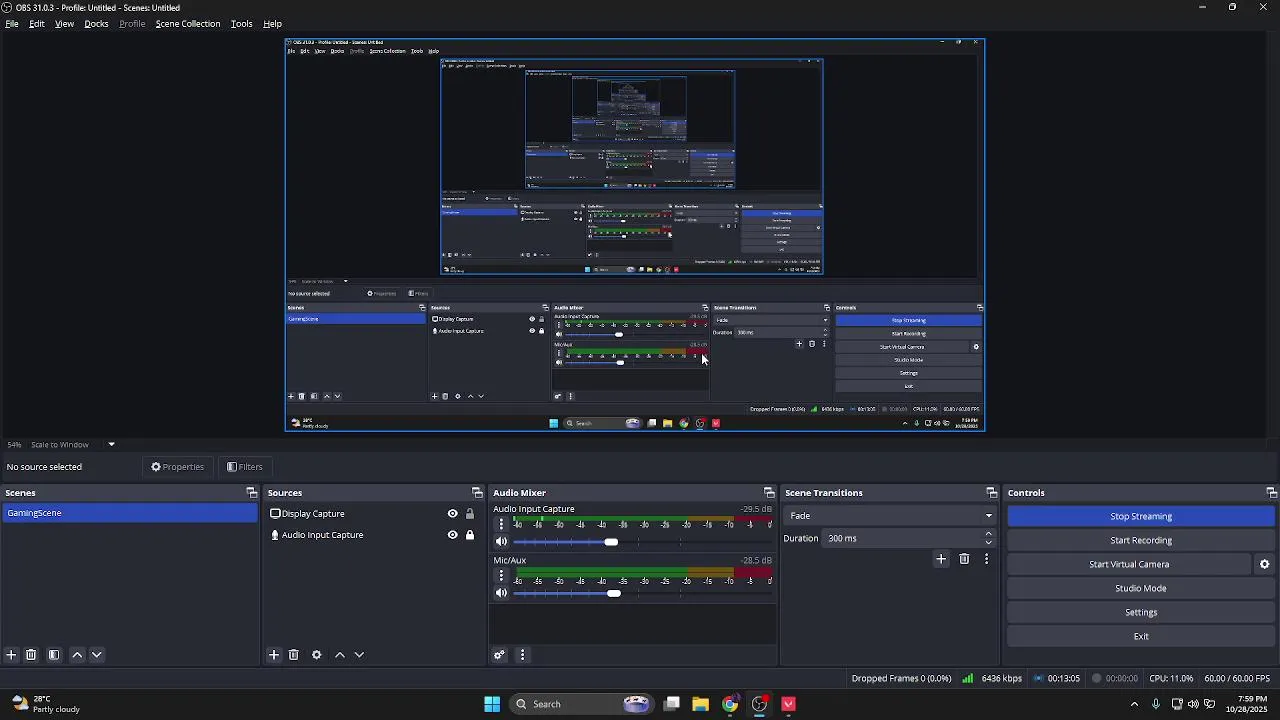
Task: Remove selected scene with trash icon
Action: click(x=31, y=655)
